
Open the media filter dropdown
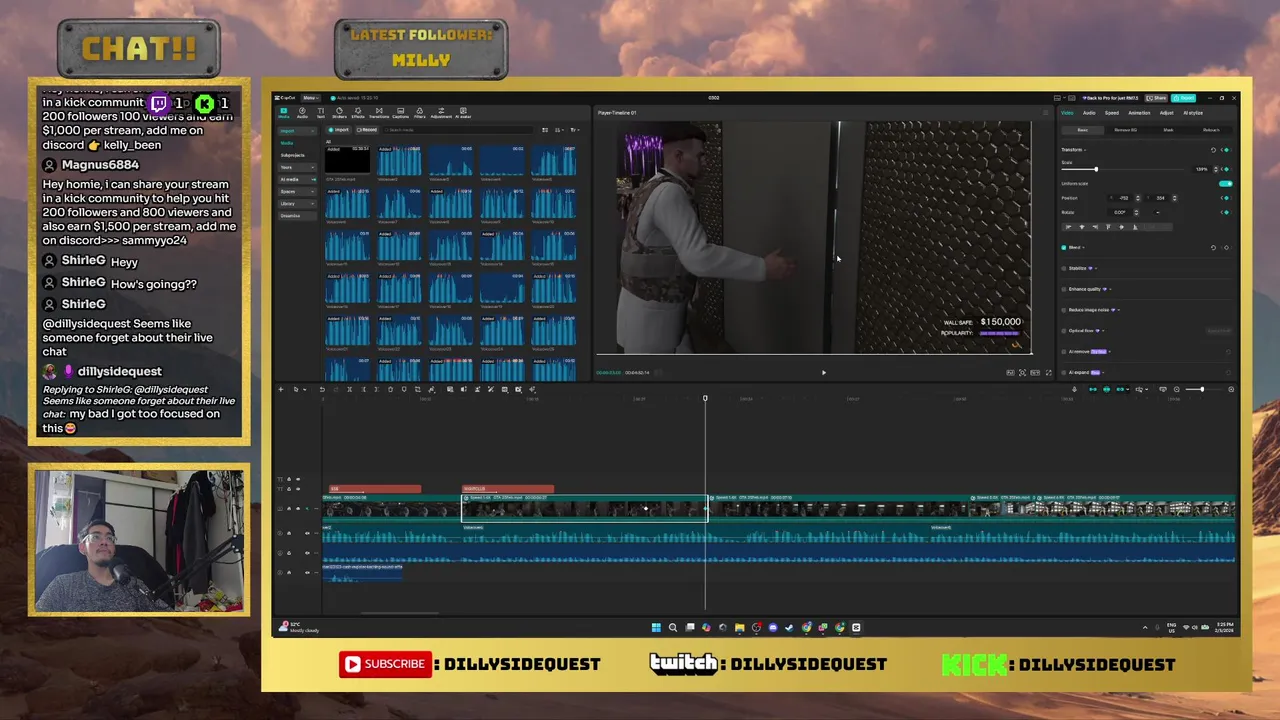click(575, 130)
